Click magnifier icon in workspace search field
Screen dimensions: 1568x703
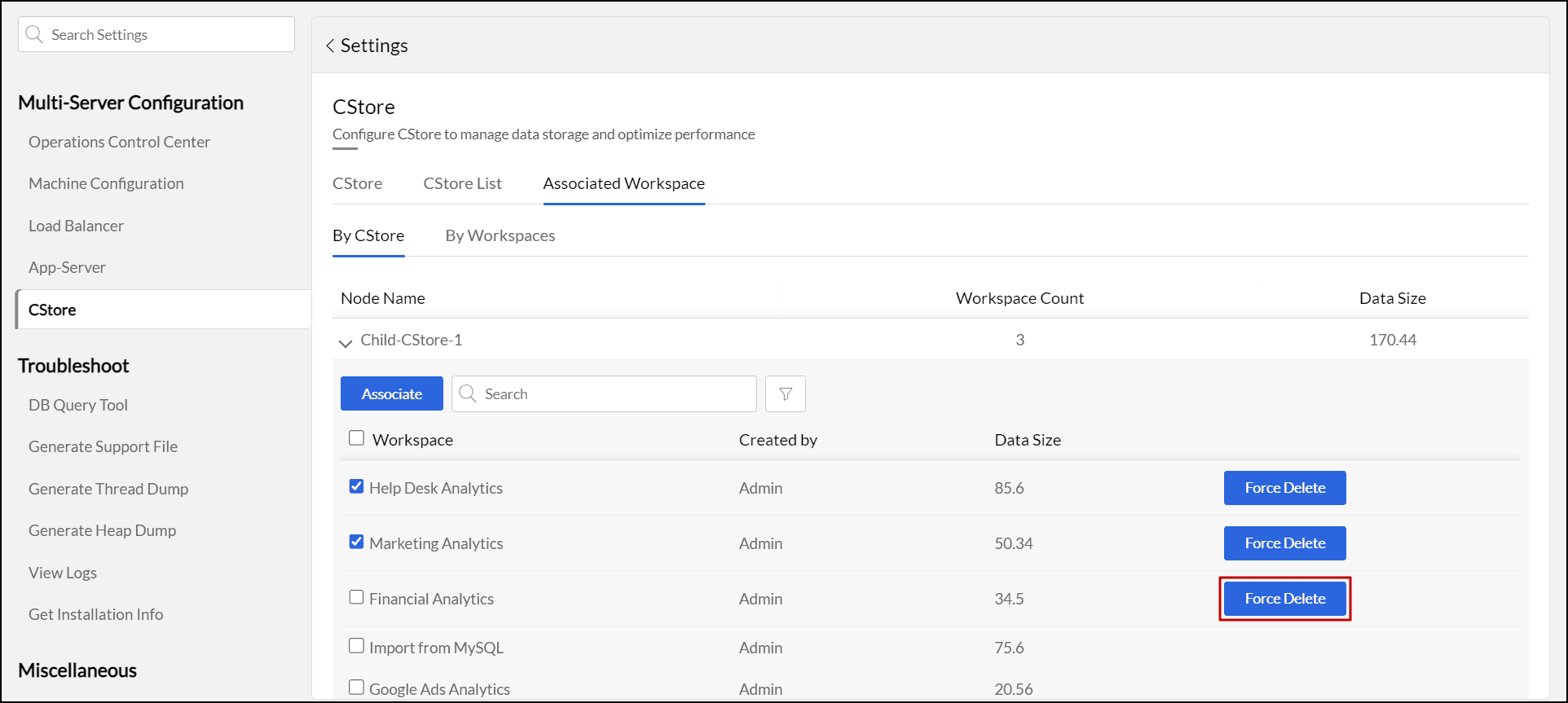click(468, 394)
